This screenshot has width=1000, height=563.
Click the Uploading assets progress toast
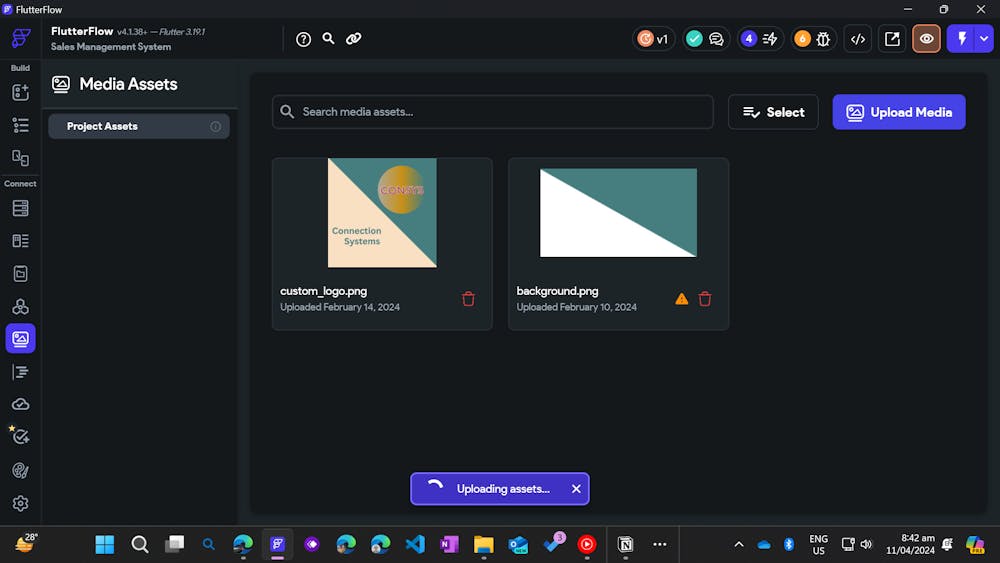499,488
